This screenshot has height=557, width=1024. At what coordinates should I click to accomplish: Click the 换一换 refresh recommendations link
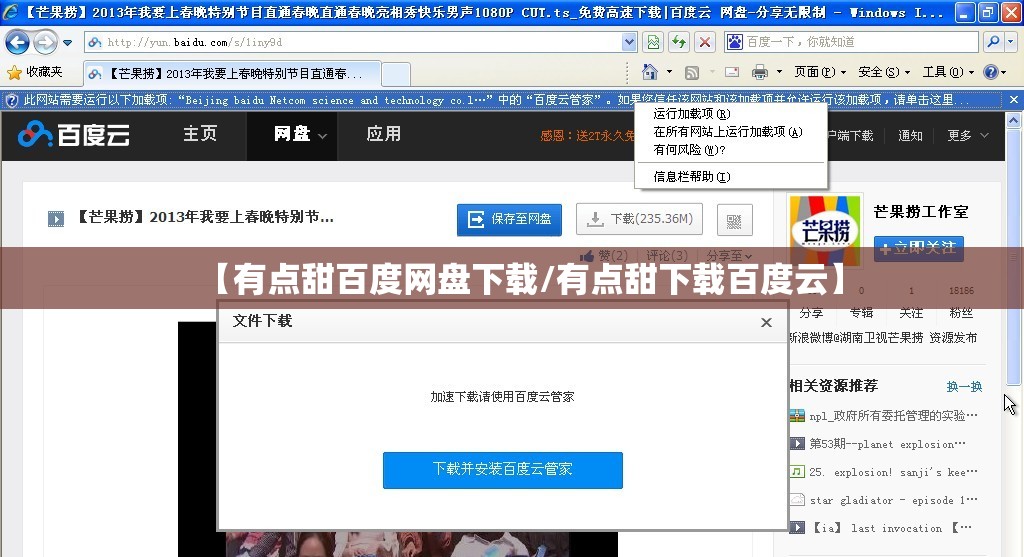coord(964,387)
